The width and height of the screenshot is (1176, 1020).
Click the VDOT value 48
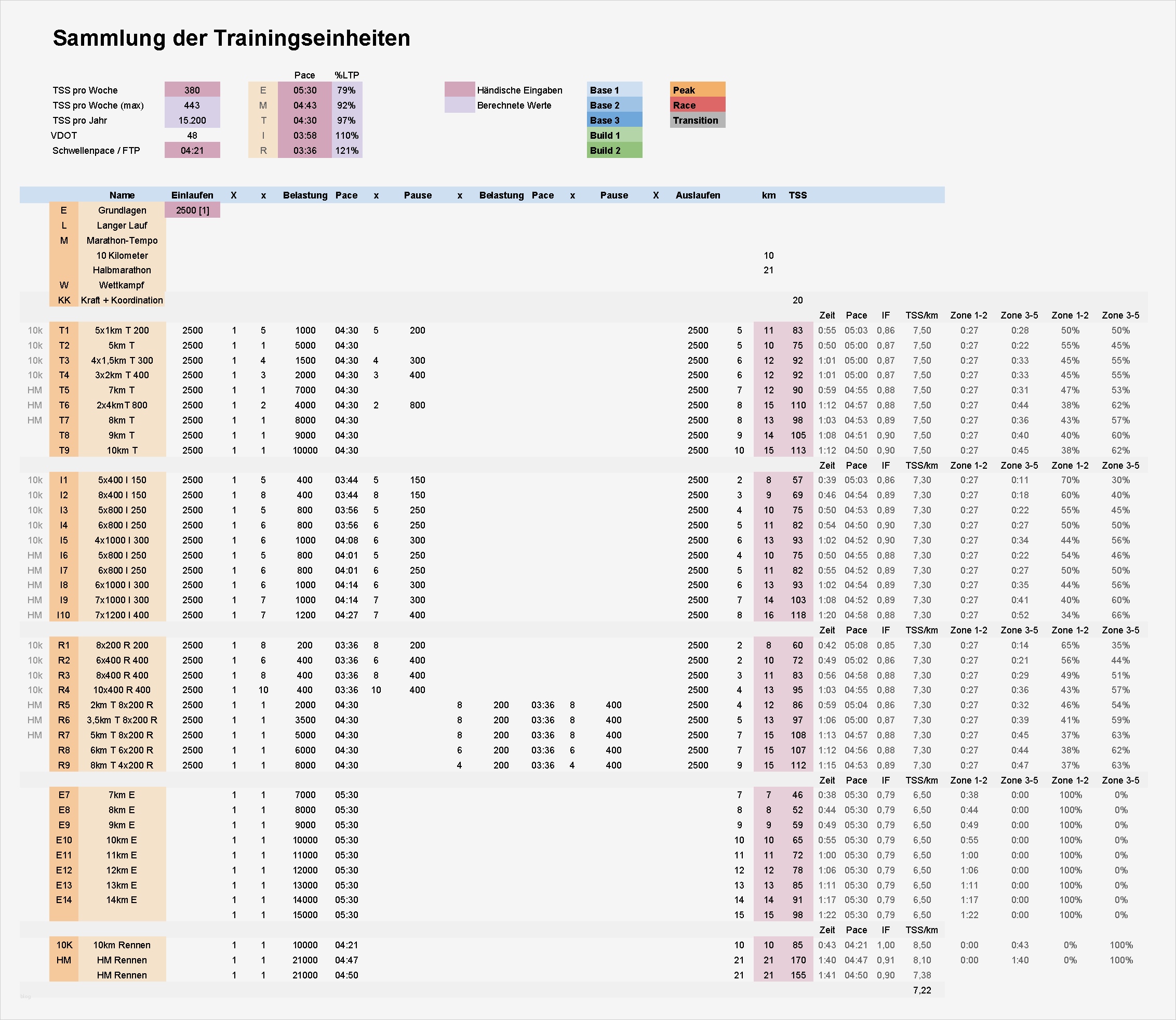(x=192, y=136)
